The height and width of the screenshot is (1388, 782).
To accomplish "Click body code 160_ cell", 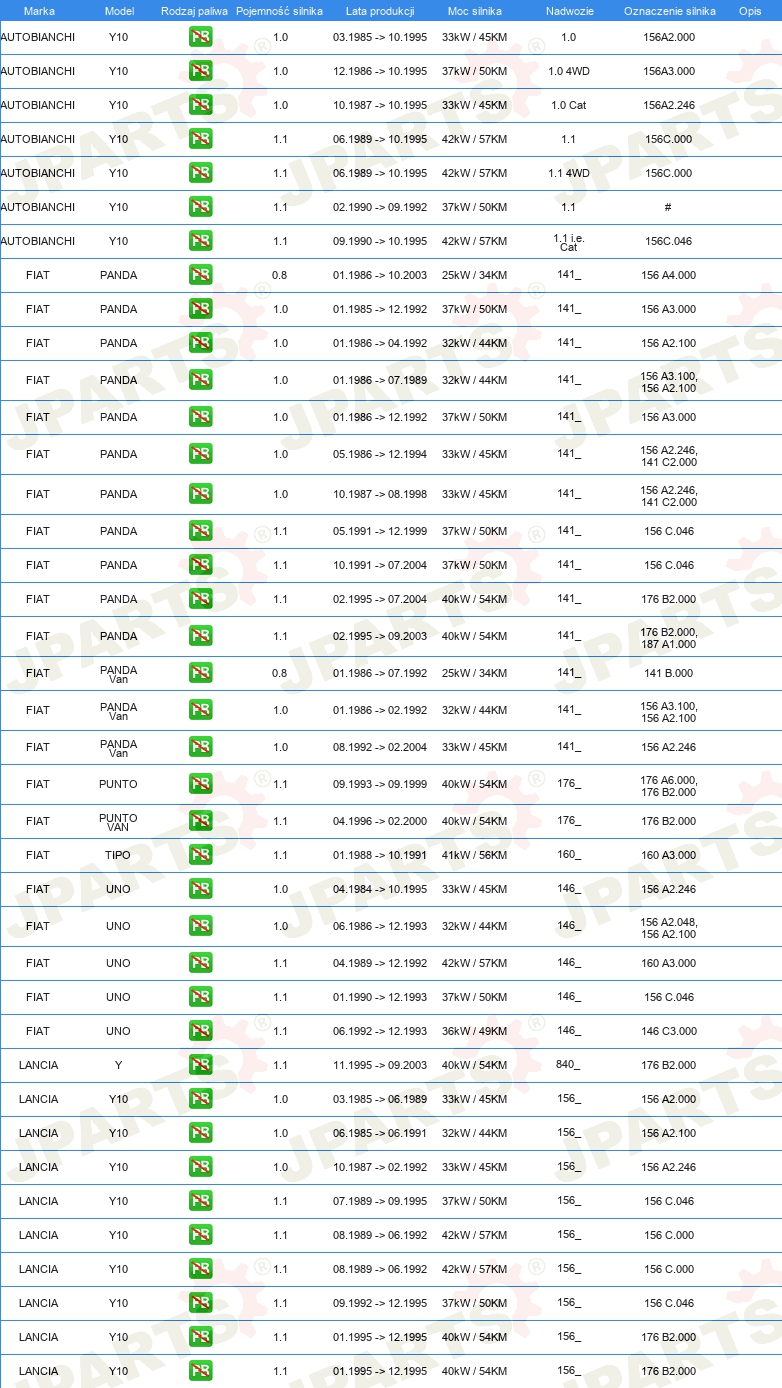I will tap(569, 855).
